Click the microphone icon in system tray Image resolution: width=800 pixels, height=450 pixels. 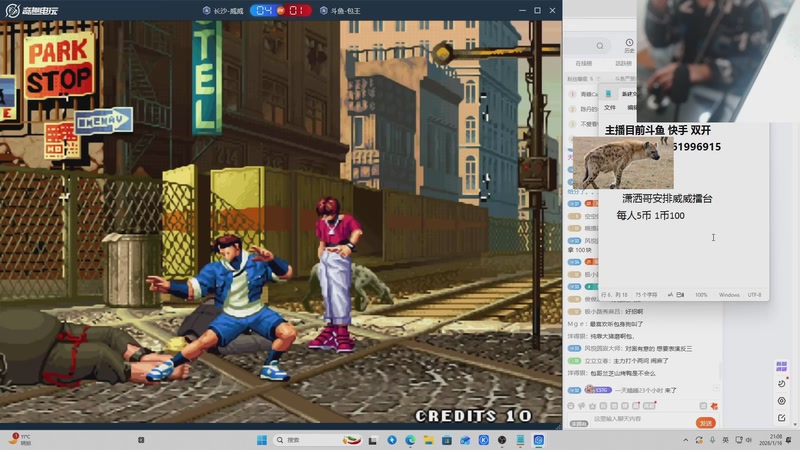pyautogui.click(x=712, y=440)
